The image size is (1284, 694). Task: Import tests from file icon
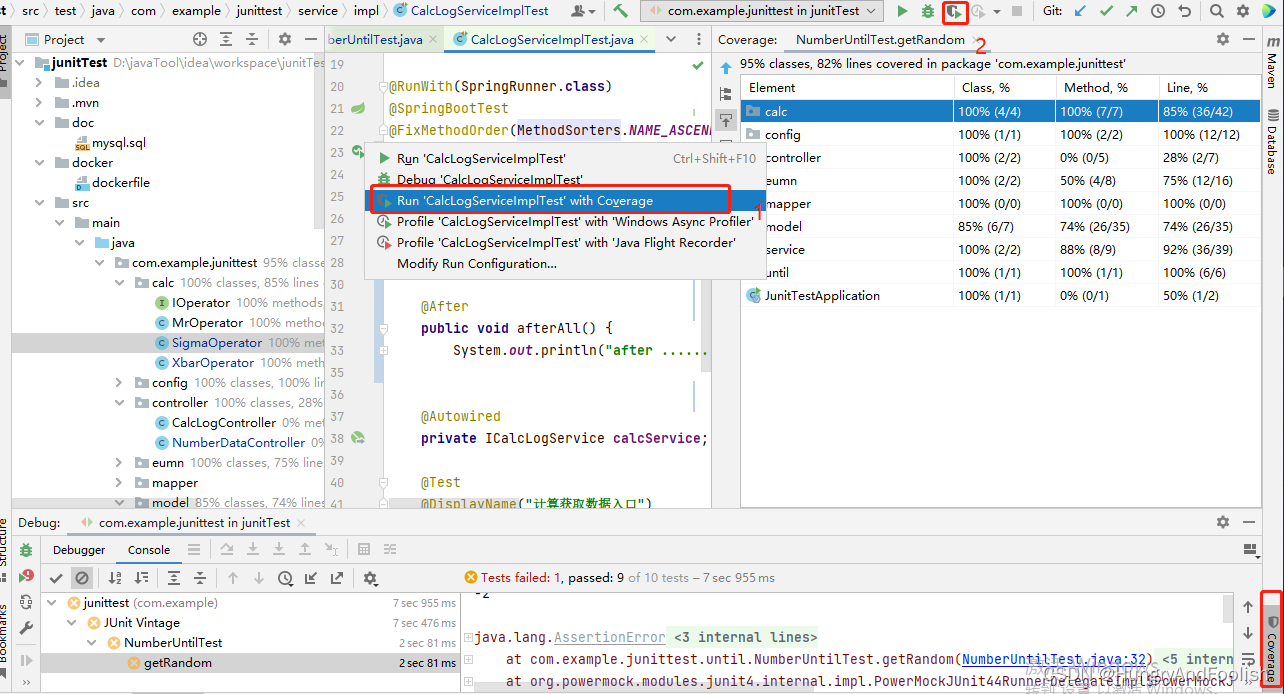pyautogui.click(x=311, y=578)
